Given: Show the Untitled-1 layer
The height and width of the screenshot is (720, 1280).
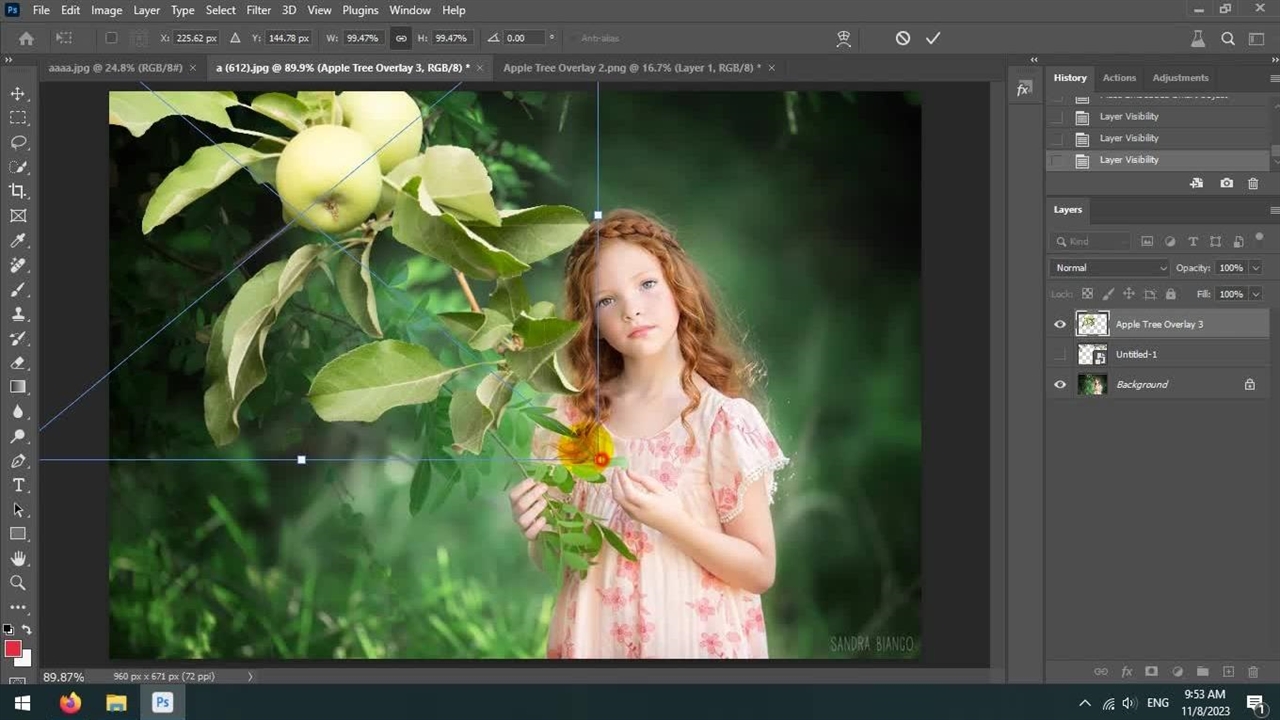Looking at the screenshot, I should [x=1060, y=354].
